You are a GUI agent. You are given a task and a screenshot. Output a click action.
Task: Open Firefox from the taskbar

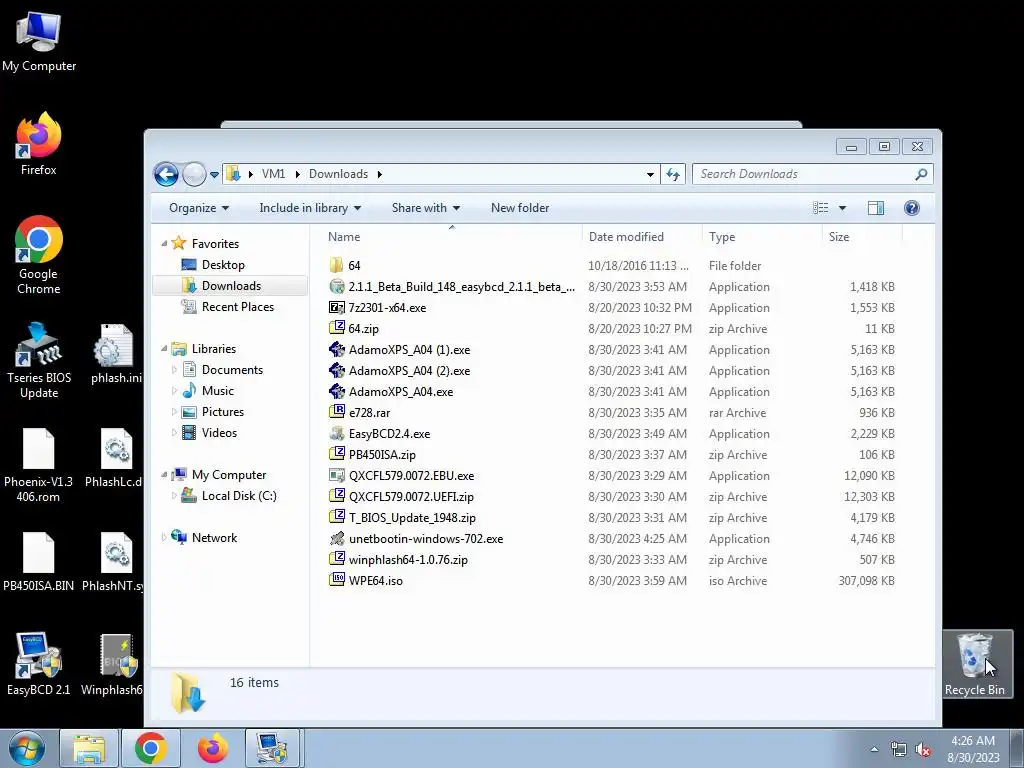pyautogui.click(x=213, y=748)
